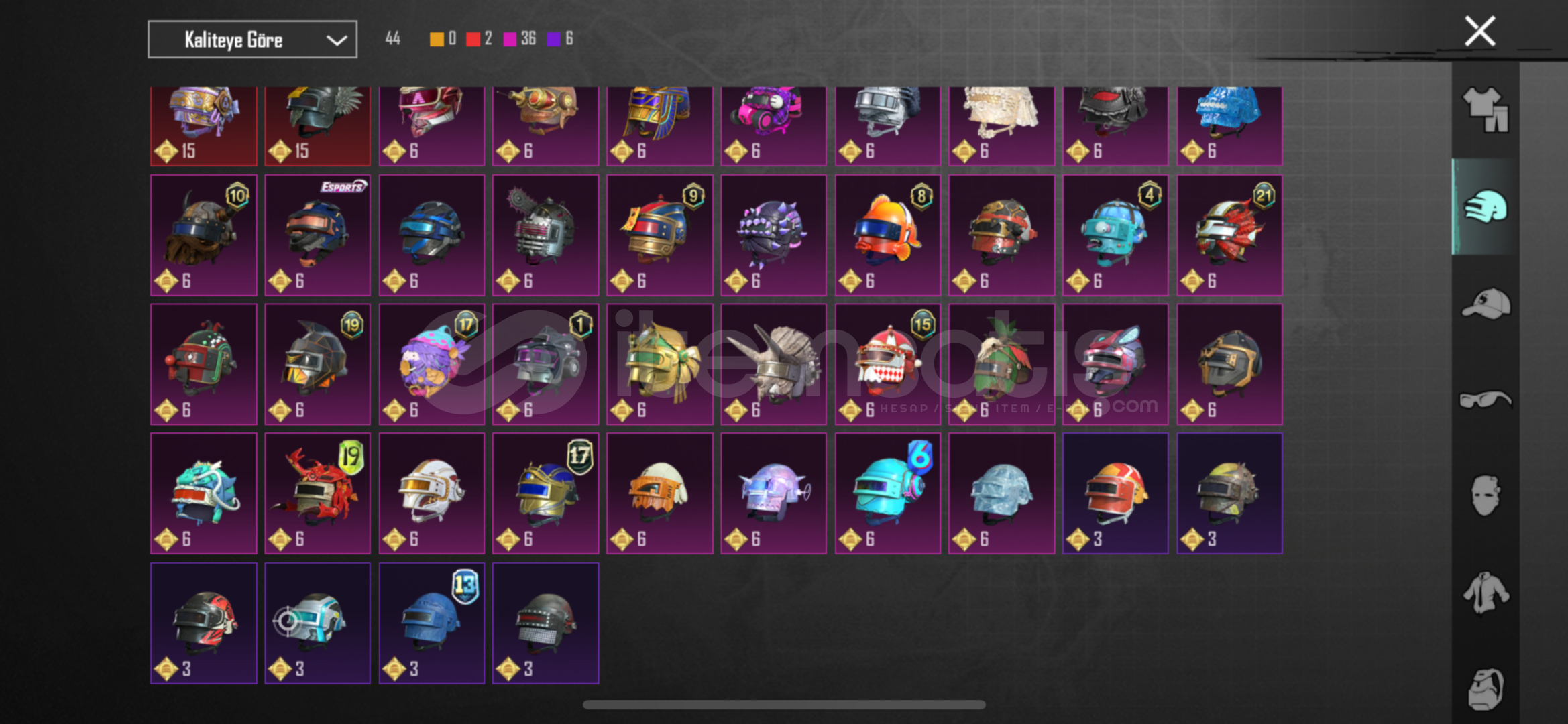Expand the Kaliteye Göre sort dropdown
The image size is (1568, 724).
[x=252, y=40]
